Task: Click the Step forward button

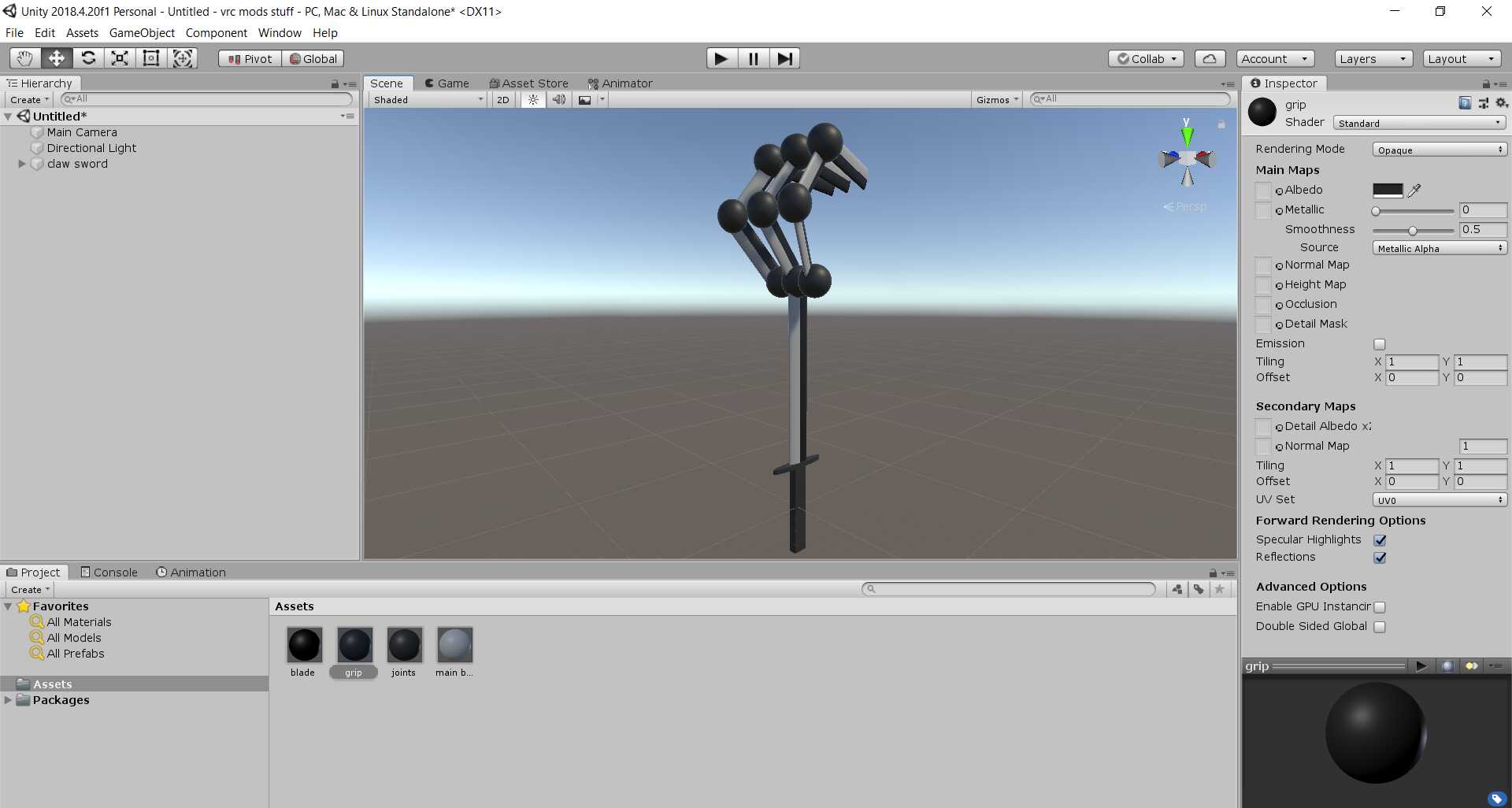Action: [784, 58]
